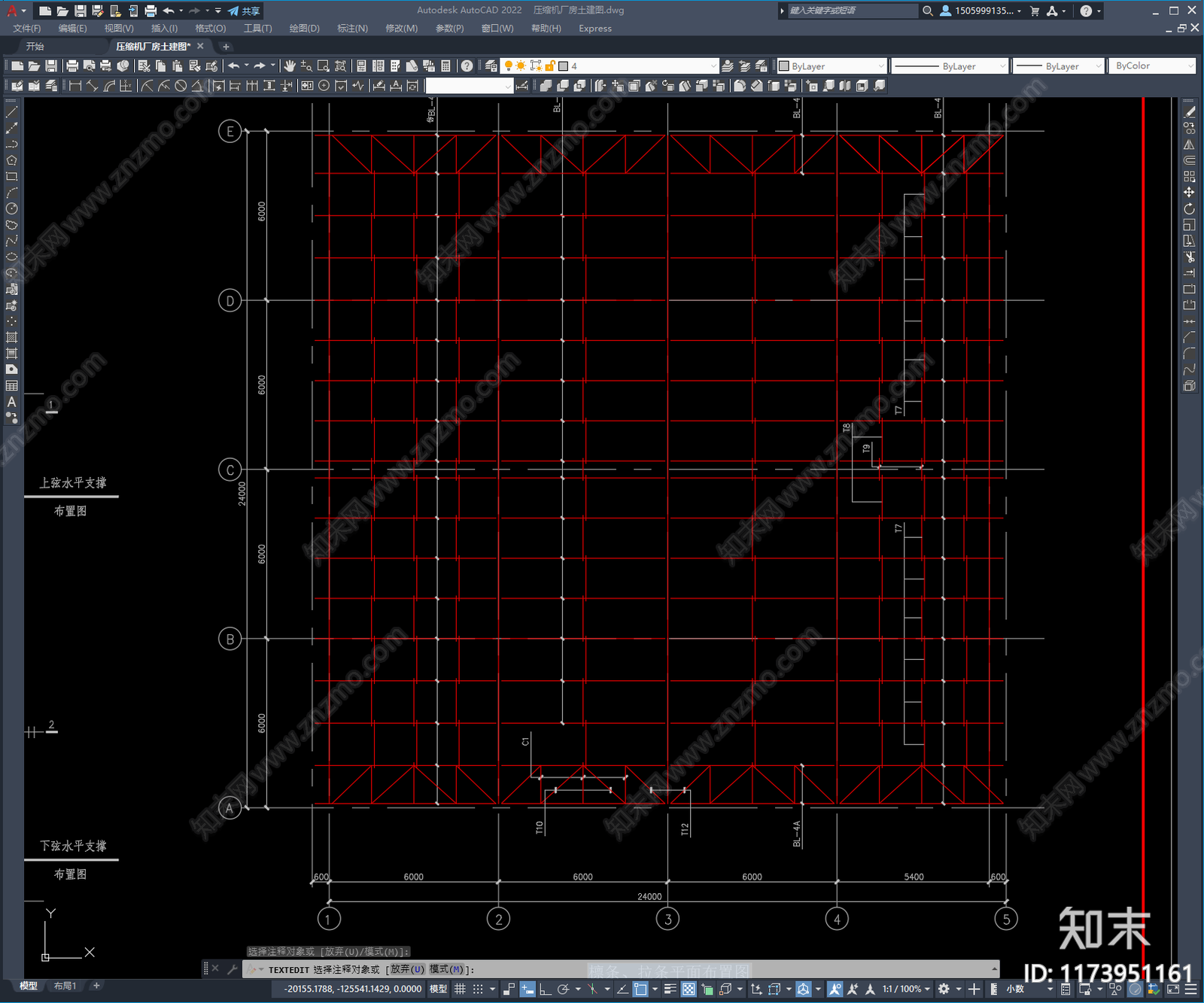1204x1003 pixels.
Task: Select the Move tool in modify toolbar
Action: pos(1189,193)
